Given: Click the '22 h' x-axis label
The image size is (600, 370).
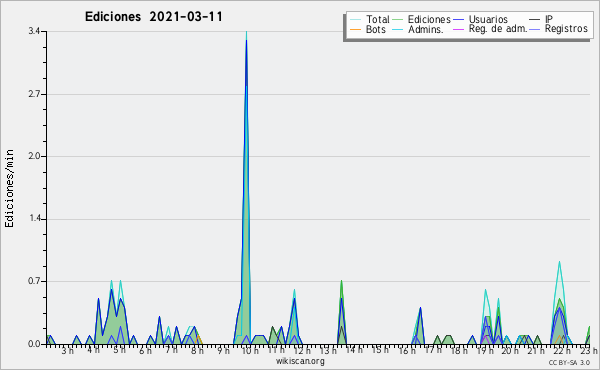Looking at the screenshot, I should tap(562, 350).
